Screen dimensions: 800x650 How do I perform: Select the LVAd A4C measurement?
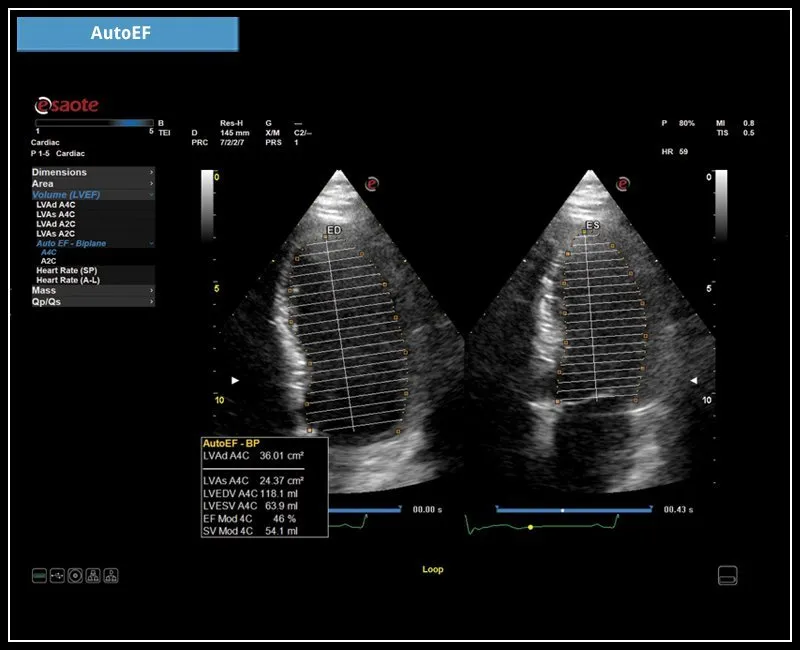56,204
